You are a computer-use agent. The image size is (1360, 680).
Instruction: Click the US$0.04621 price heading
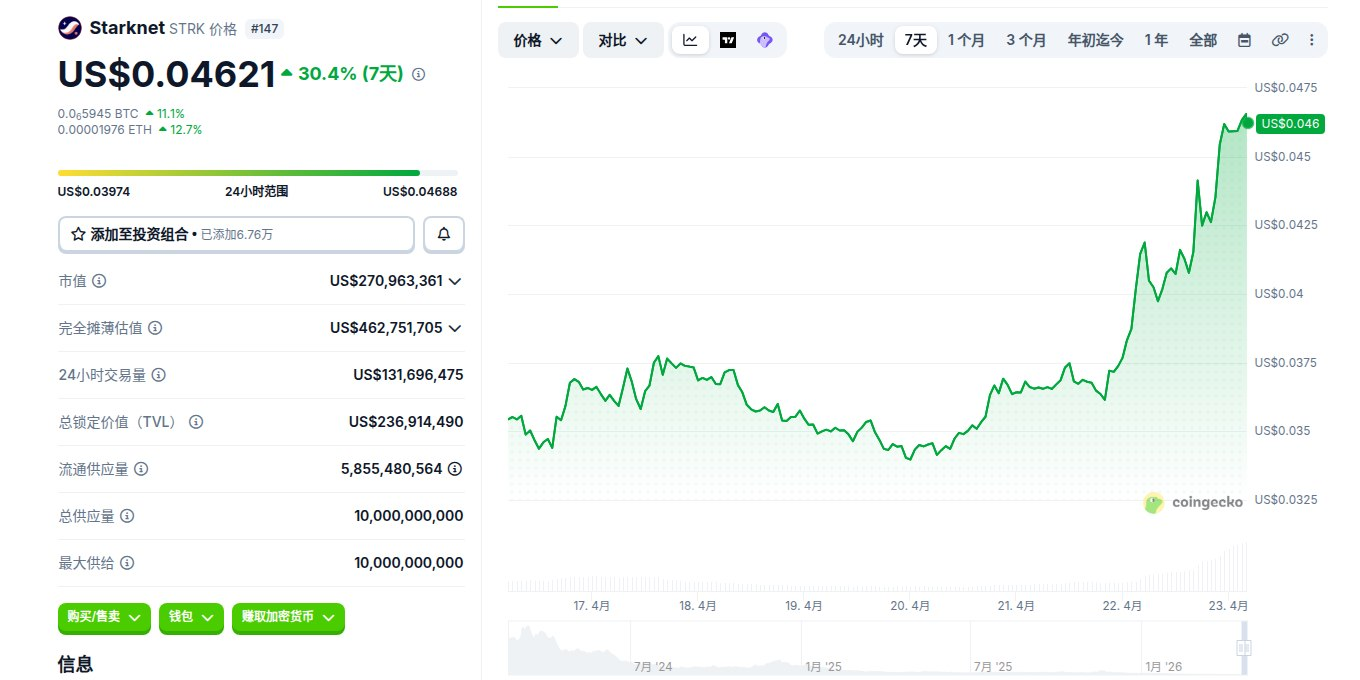point(166,74)
